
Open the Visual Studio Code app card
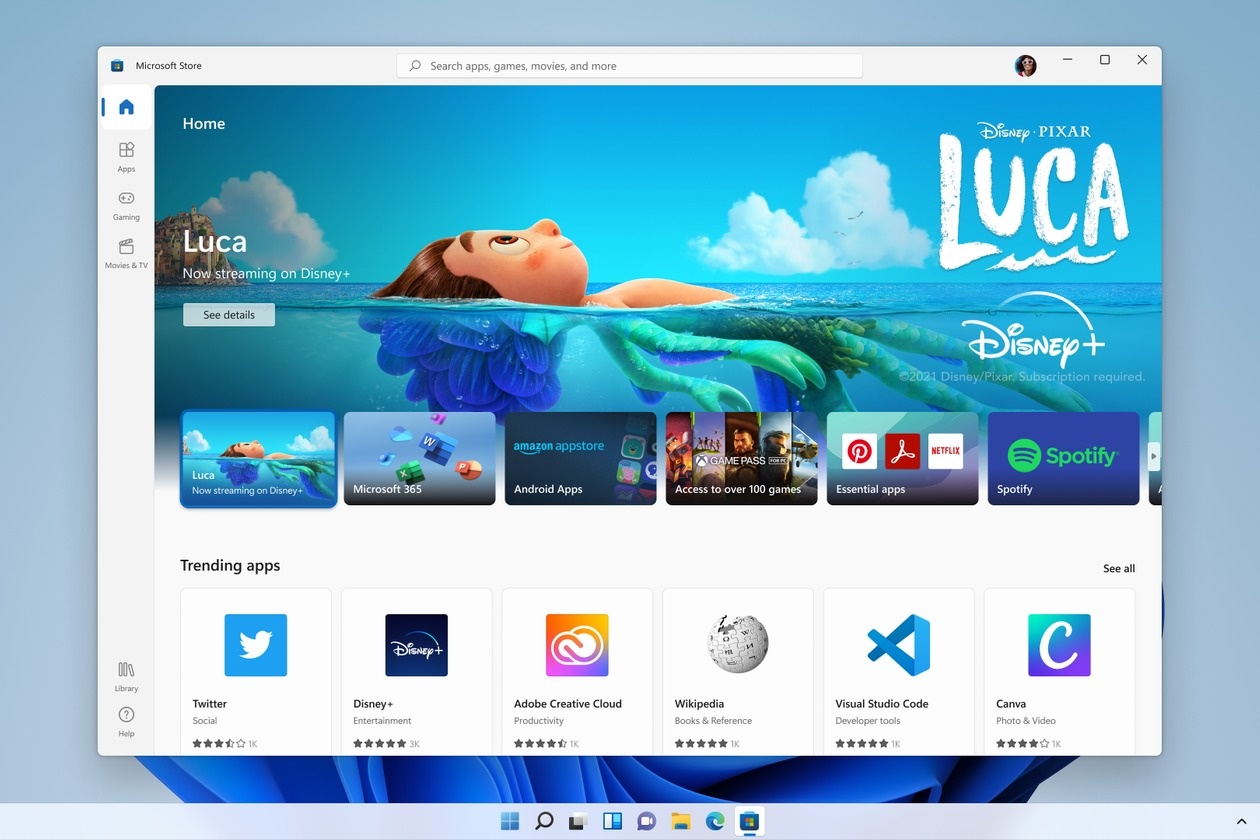tap(898, 665)
